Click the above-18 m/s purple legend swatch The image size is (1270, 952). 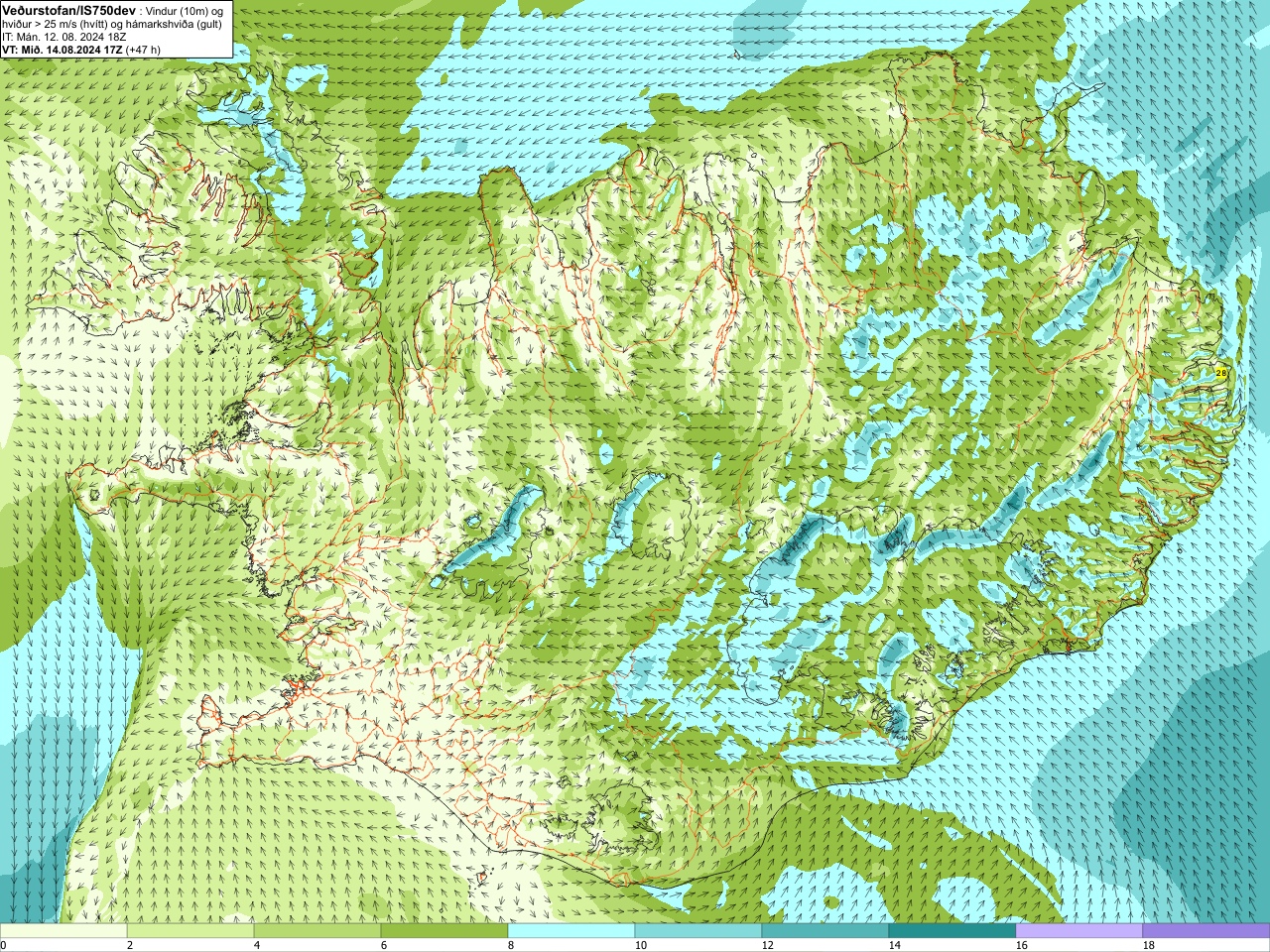pyautogui.click(x=1206, y=931)
